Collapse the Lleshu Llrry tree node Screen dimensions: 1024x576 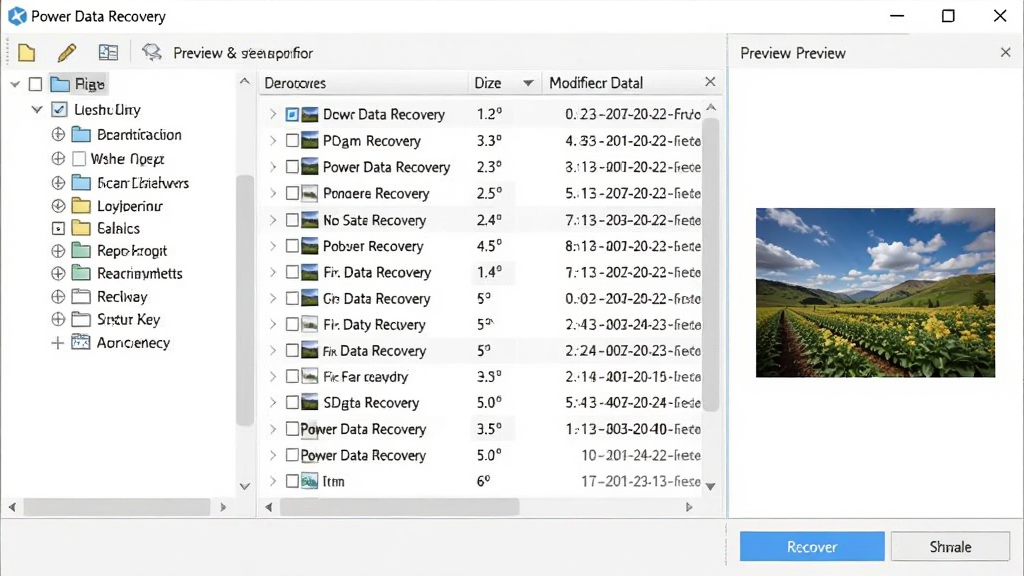pyautogui.click(x=37, y=110)
